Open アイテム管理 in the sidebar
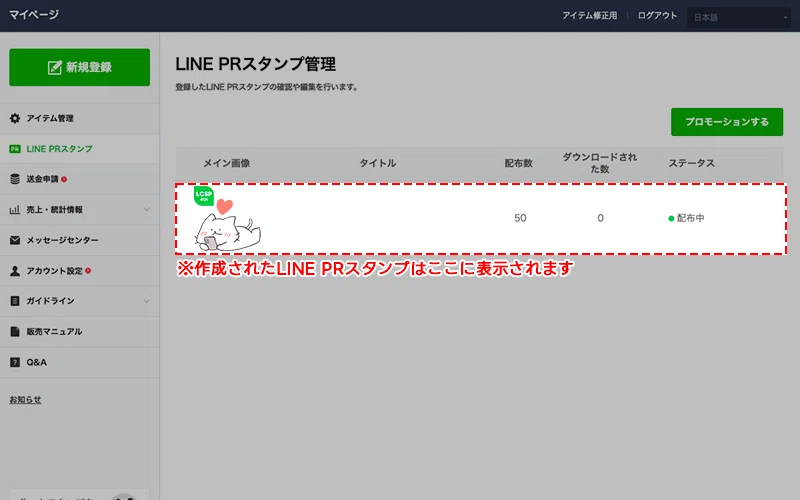 coord(80,118)
